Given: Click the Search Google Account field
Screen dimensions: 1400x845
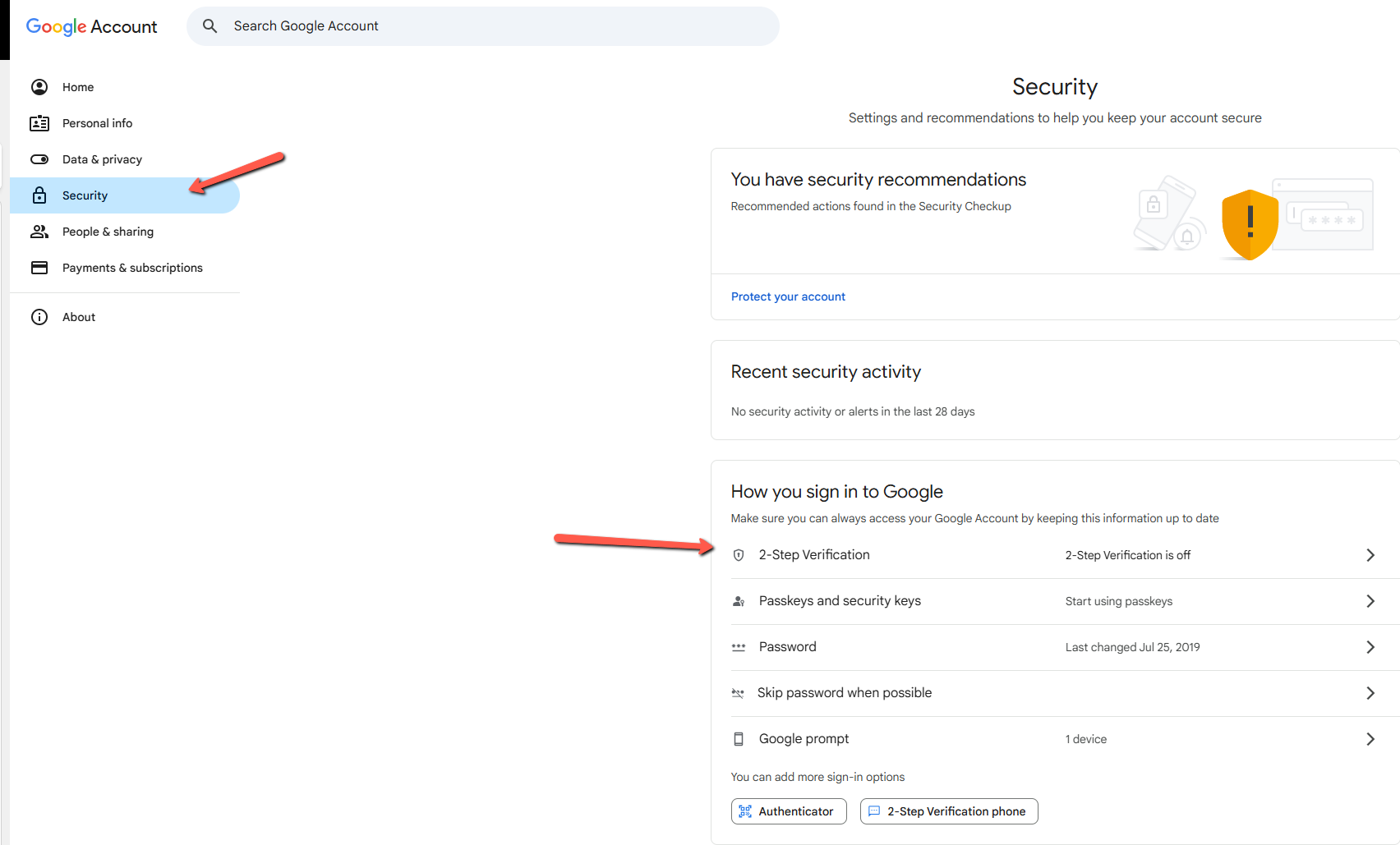Looking at the screenshot, I should click(493, 26).
